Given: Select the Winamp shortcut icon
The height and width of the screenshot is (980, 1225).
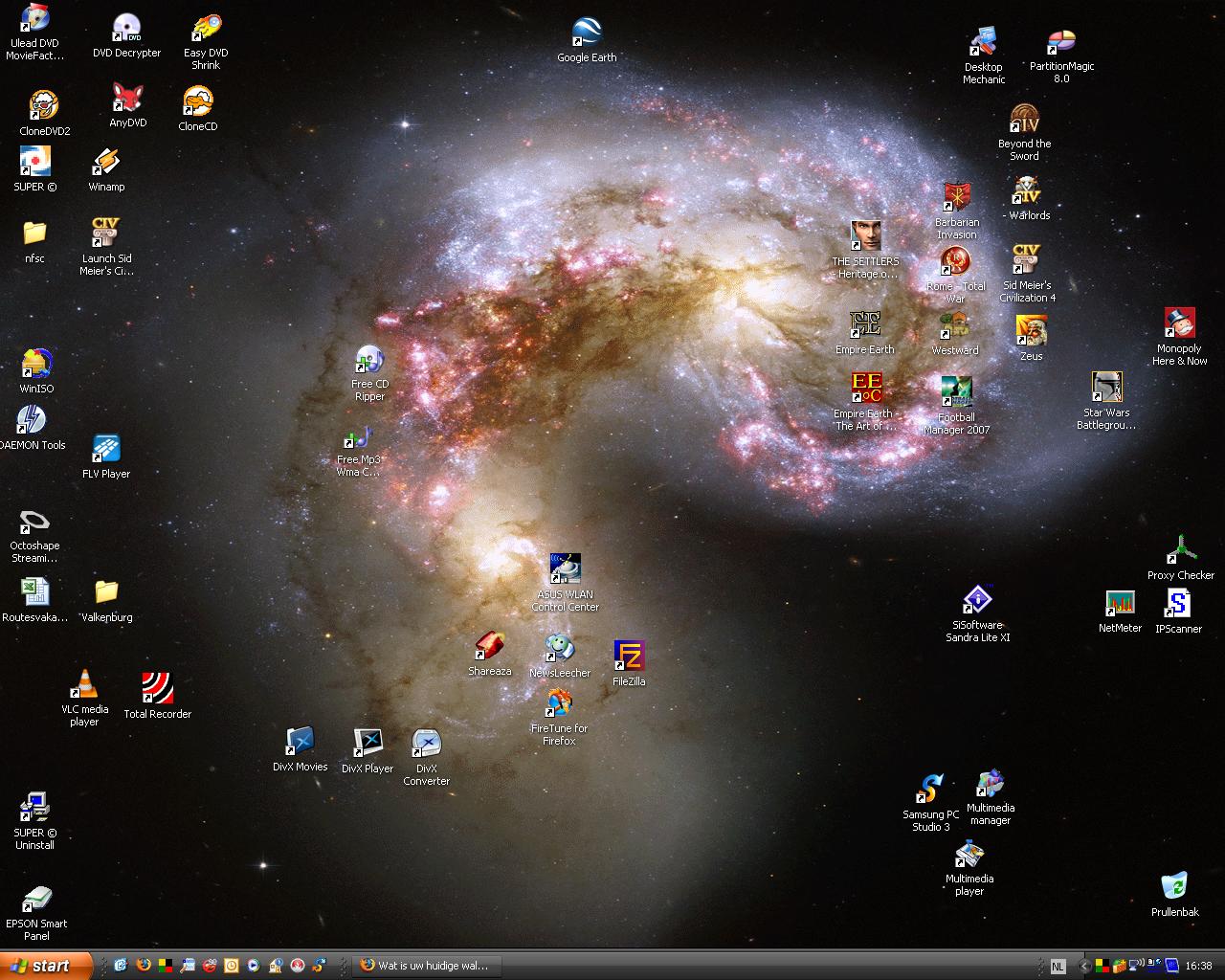Looking at the screenshot, I should [x=106, y=163].
